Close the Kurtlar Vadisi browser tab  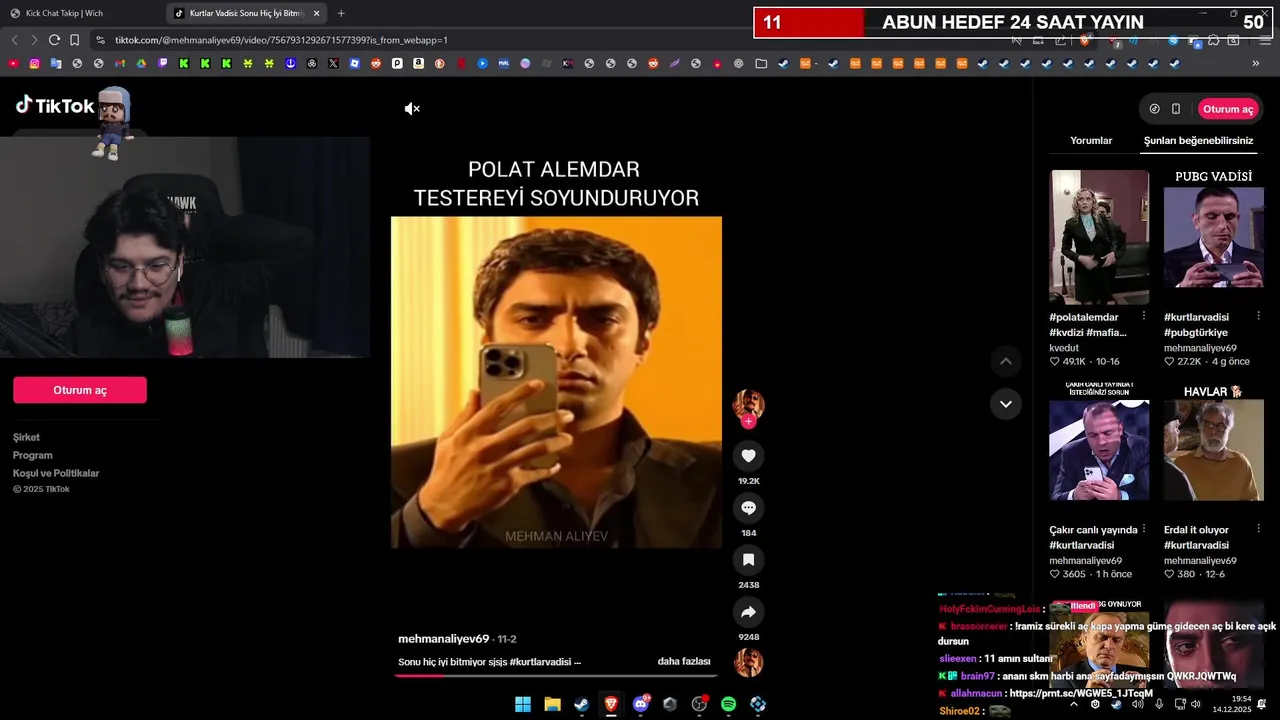pos(317,13)
